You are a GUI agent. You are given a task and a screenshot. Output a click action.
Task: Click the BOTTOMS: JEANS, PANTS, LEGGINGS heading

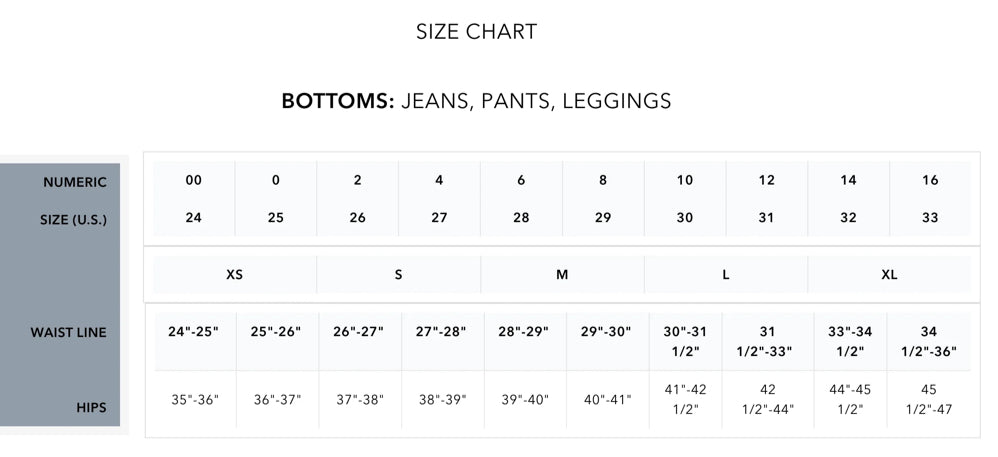click(477, 101)
